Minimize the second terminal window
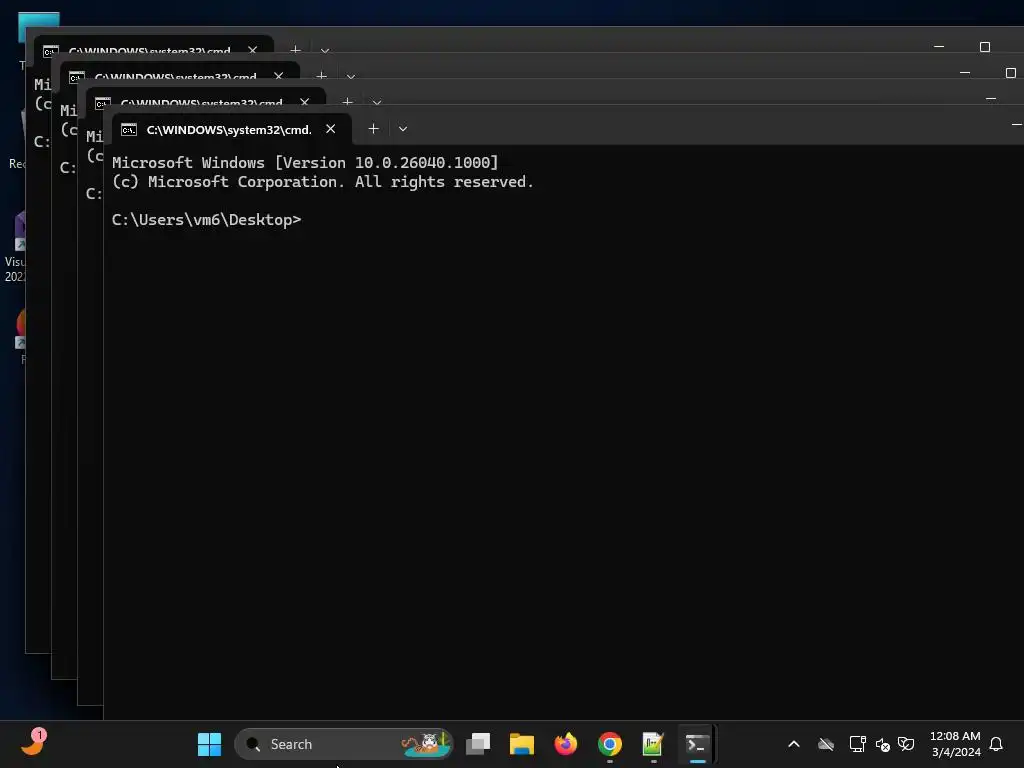Image resolution: width=1024 pixels, height=768 pixels. (991, 99)
